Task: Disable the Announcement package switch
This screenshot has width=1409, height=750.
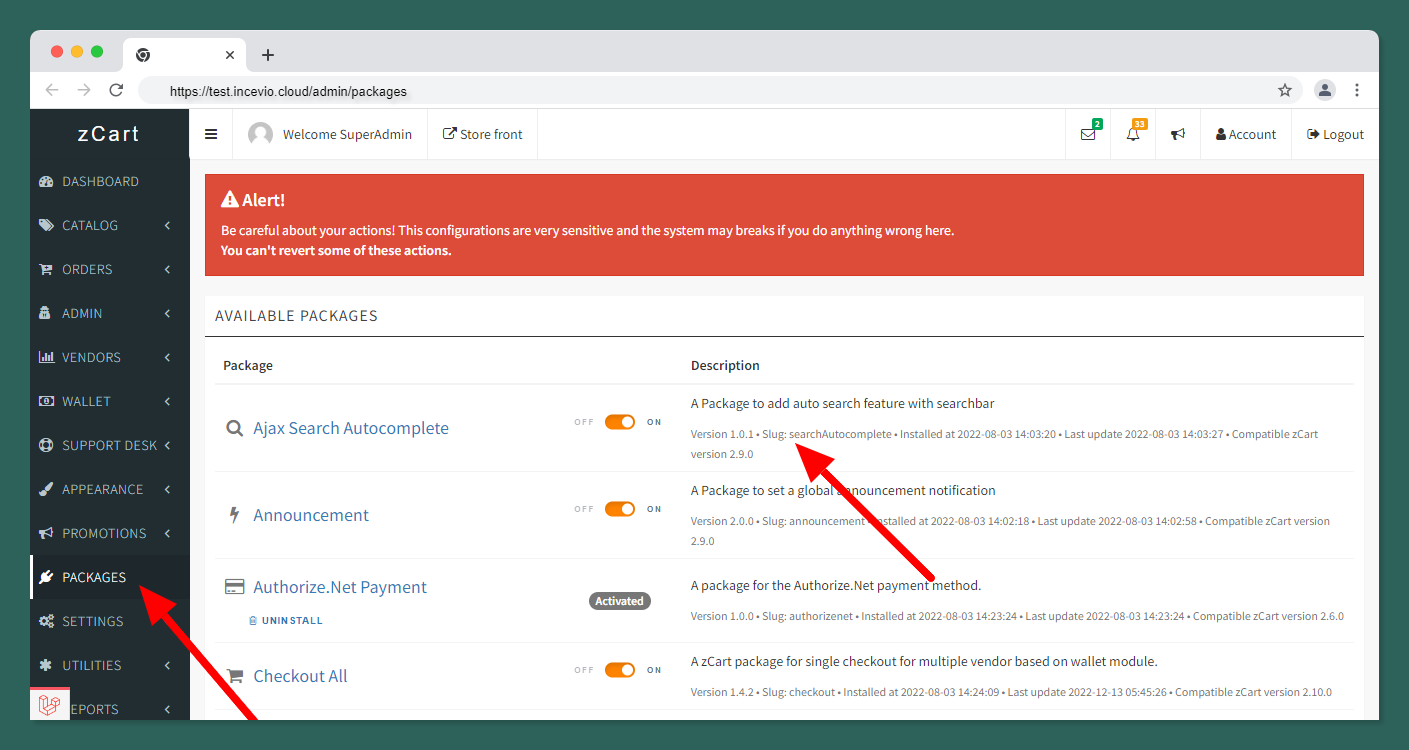Action: pos(619,509)
